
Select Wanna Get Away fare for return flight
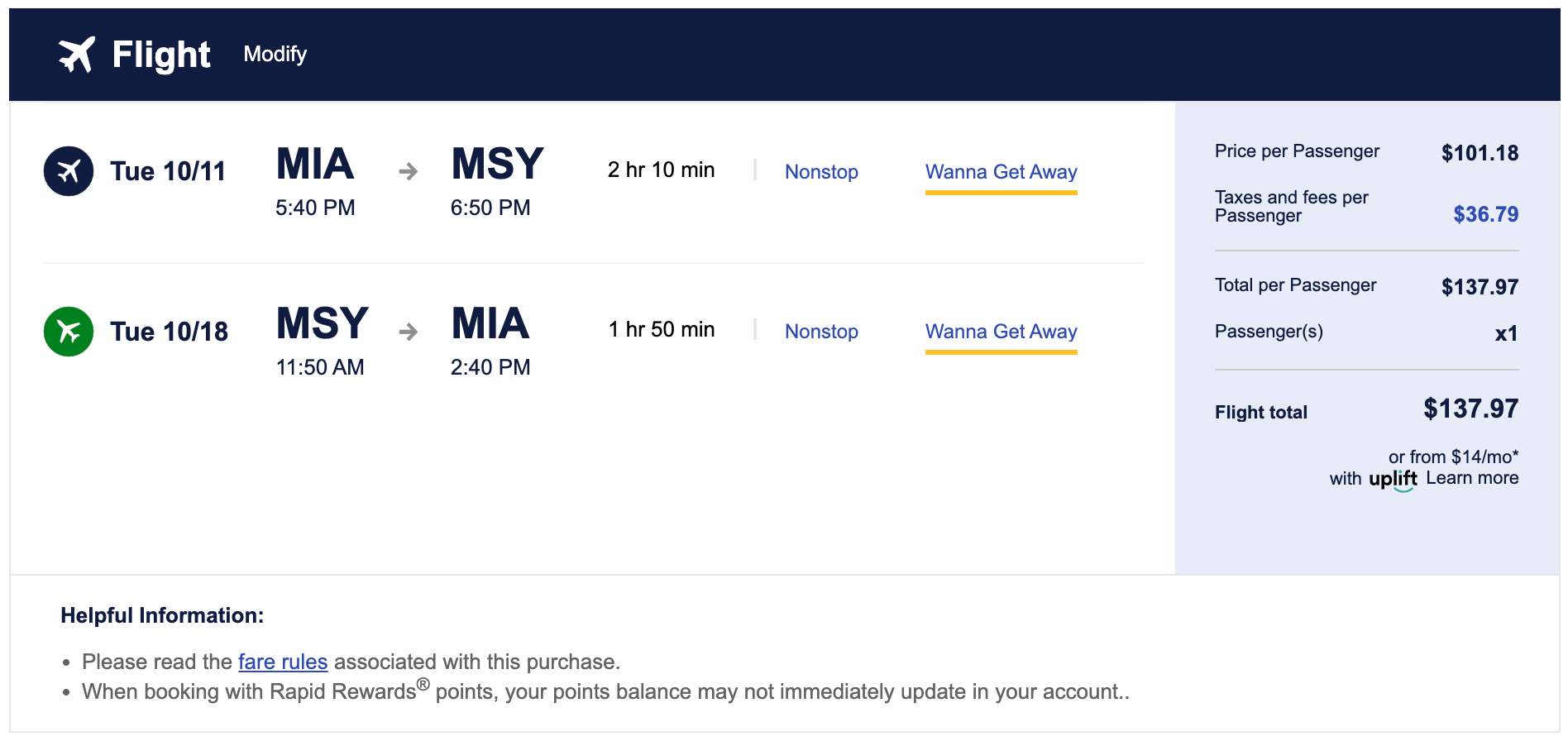pyautogui.click(x=1001, y=332)
